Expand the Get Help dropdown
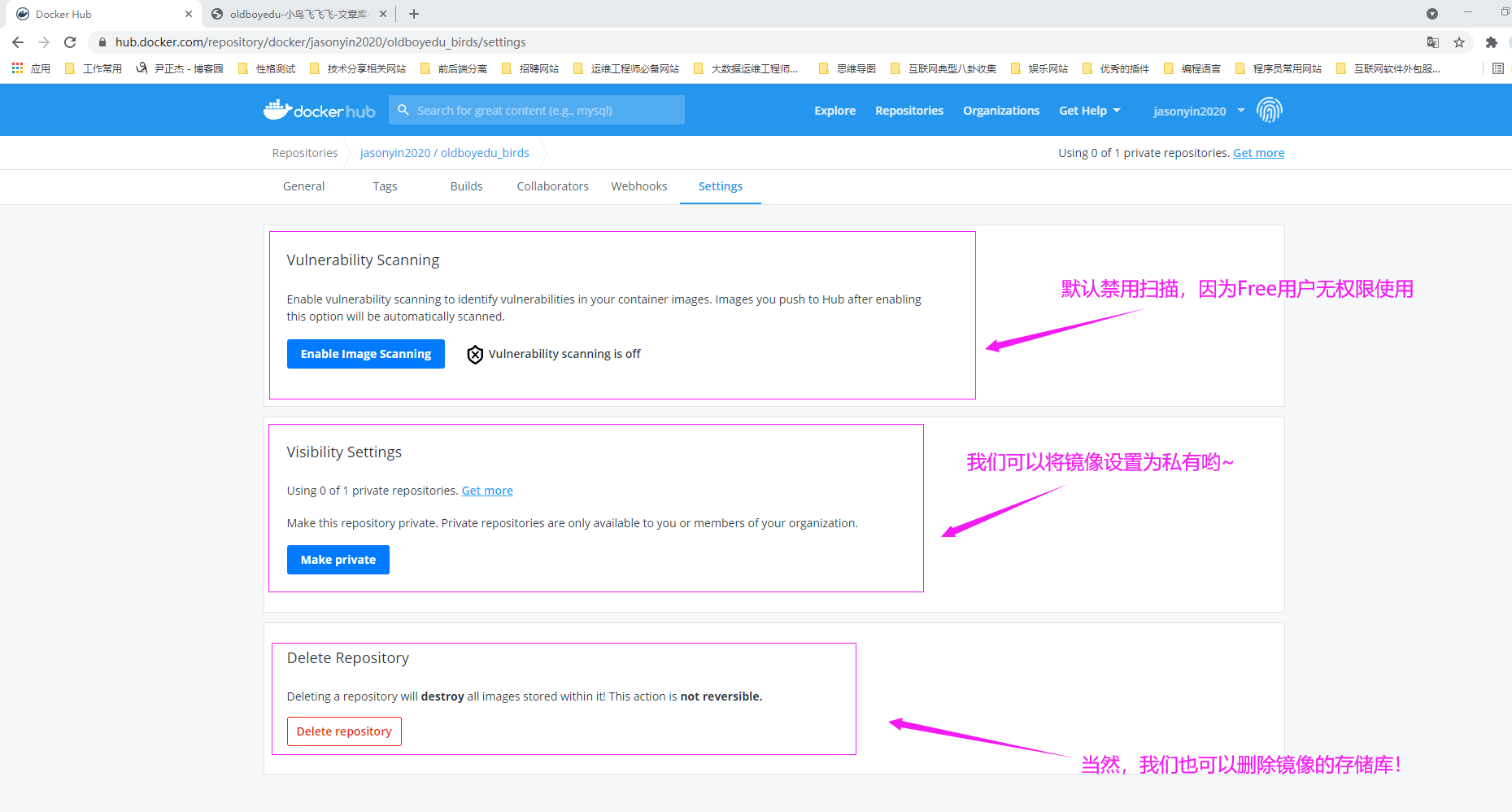 [1089, 111]
